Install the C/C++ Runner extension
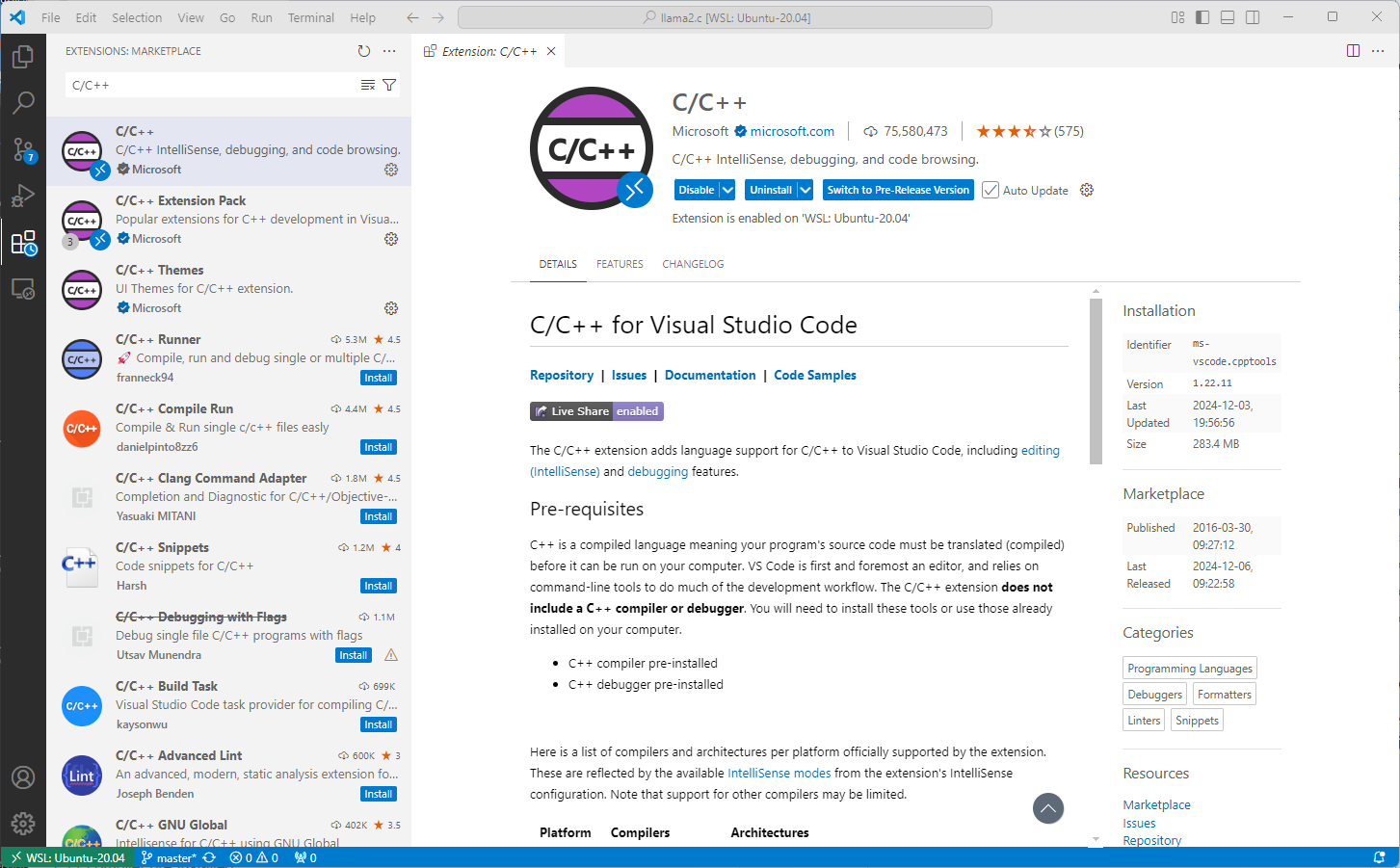 click(x=379, y=378)
